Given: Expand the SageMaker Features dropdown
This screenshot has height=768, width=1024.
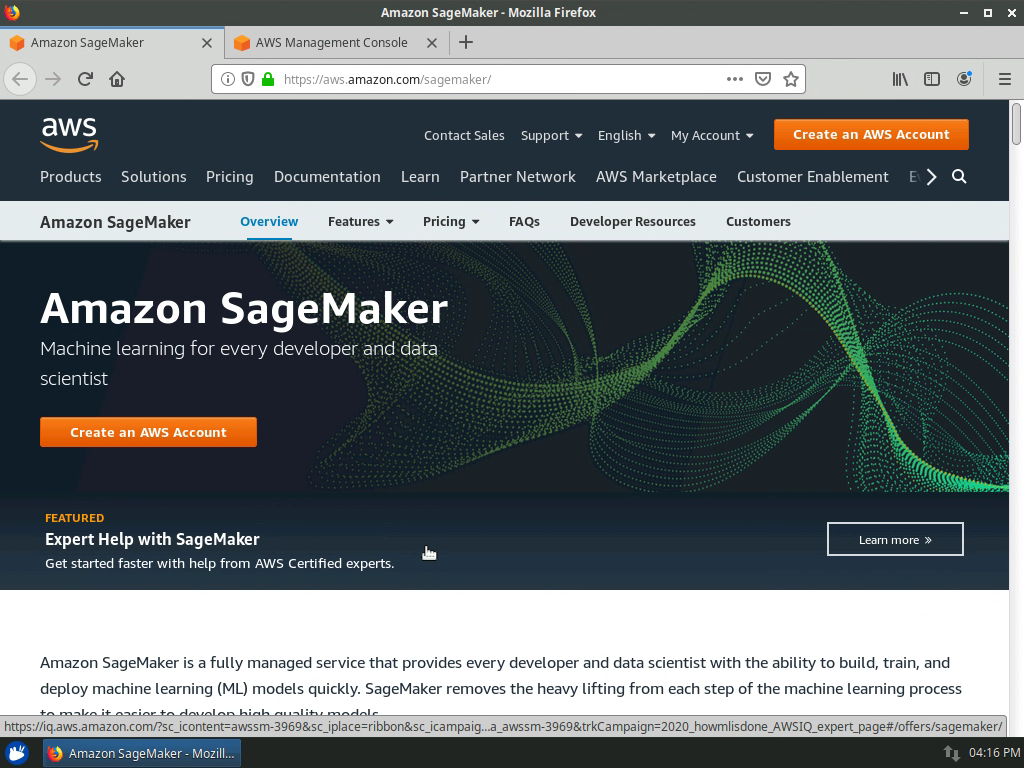Looking at the screenshot, I should coord(360,221).
